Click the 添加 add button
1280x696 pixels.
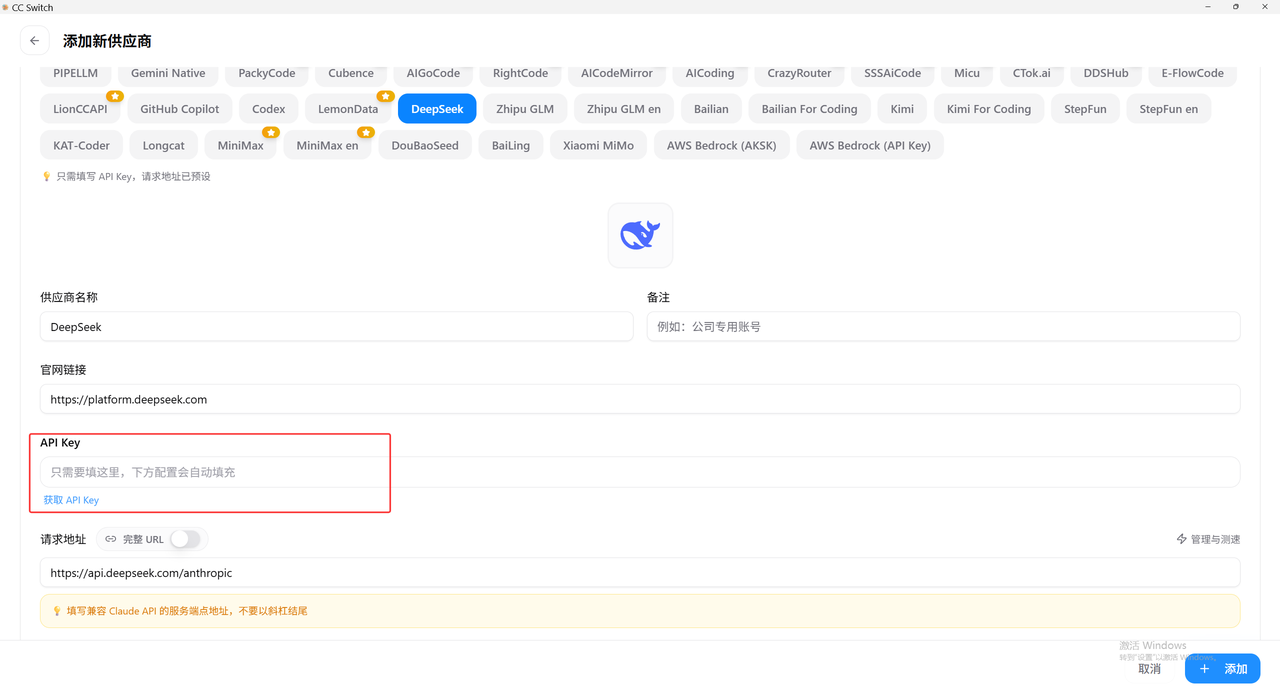(1222, 669)
